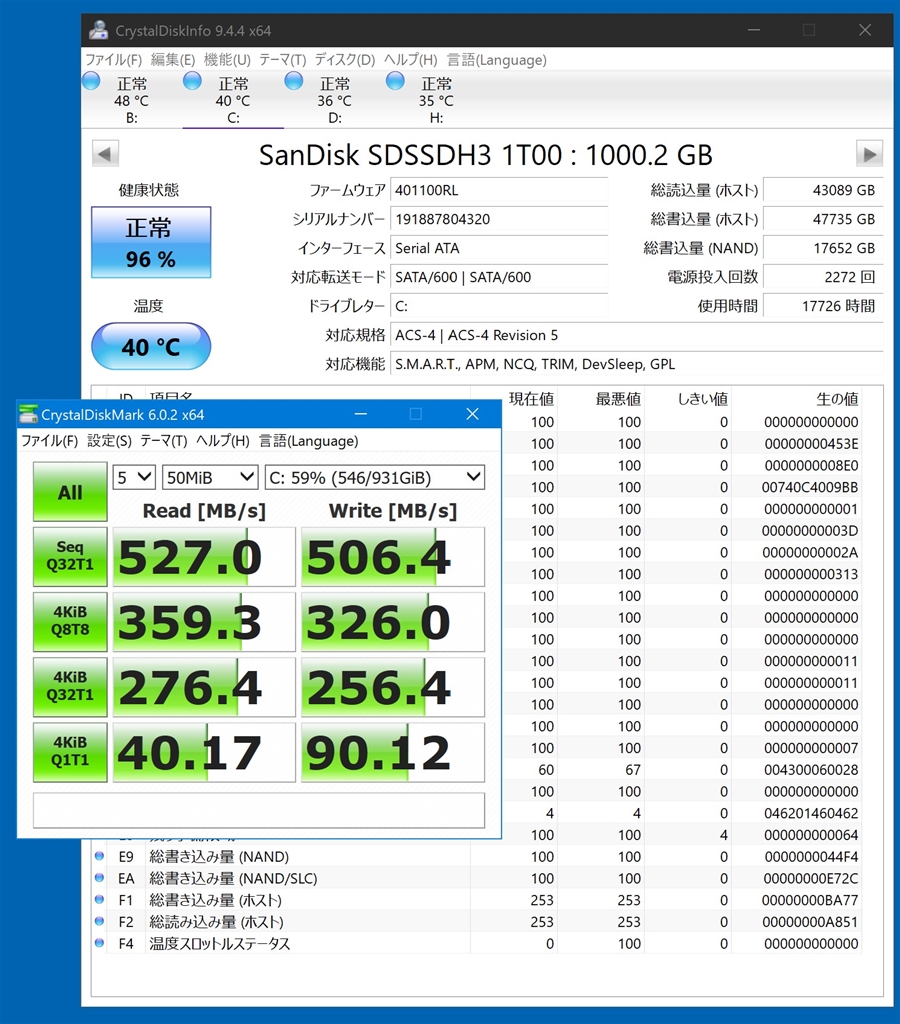This screenshot has height=1024, width=900.
Task: Click the 40 °C temperature indicator
Action: (151, 346)
